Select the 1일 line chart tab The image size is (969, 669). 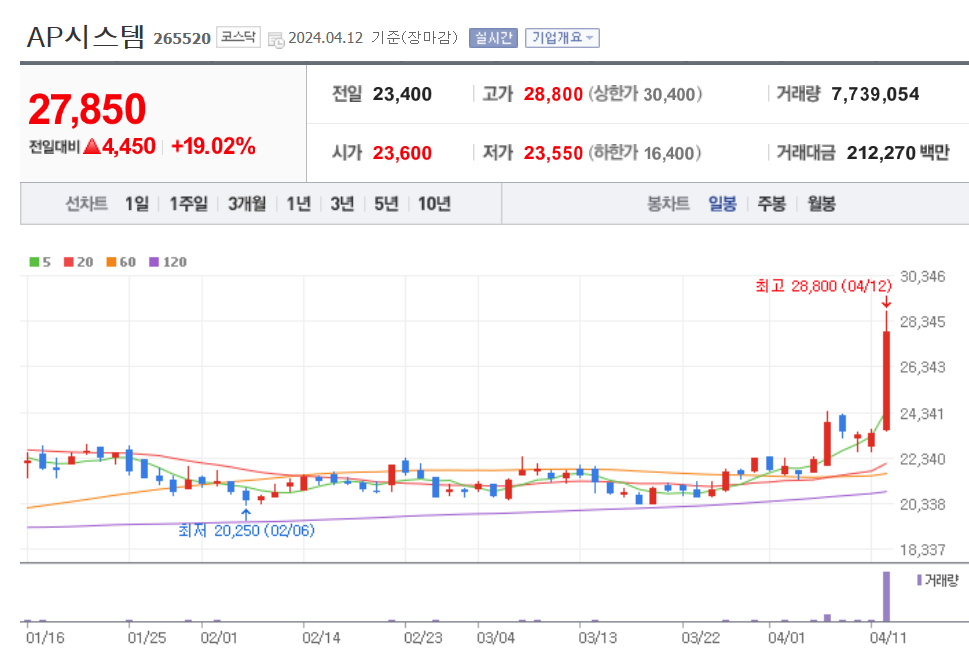137,203
